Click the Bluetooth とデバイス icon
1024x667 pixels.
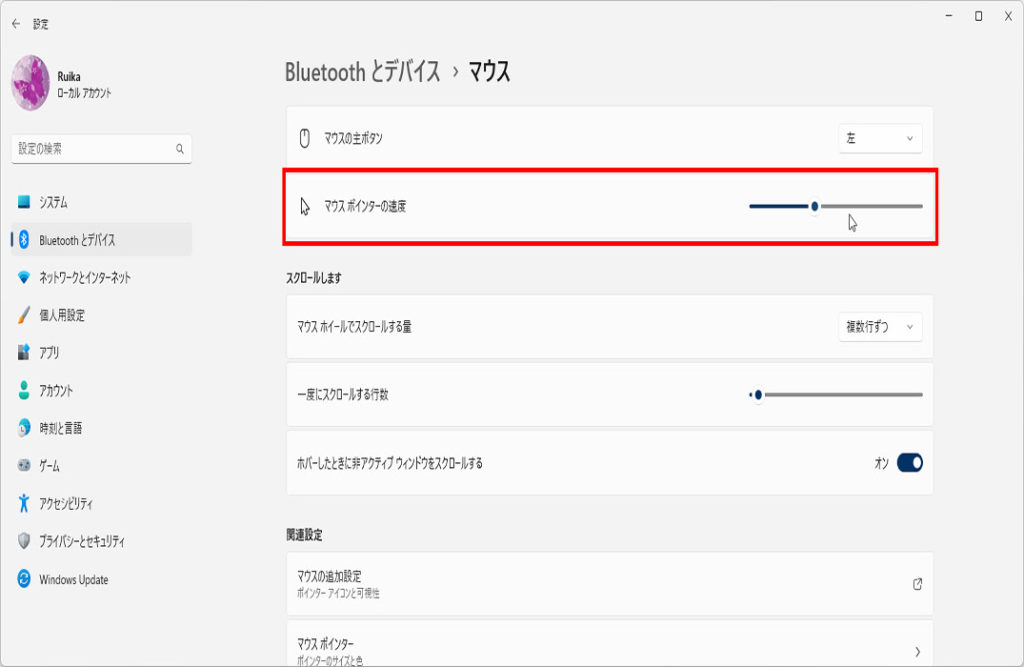point(24,240)
